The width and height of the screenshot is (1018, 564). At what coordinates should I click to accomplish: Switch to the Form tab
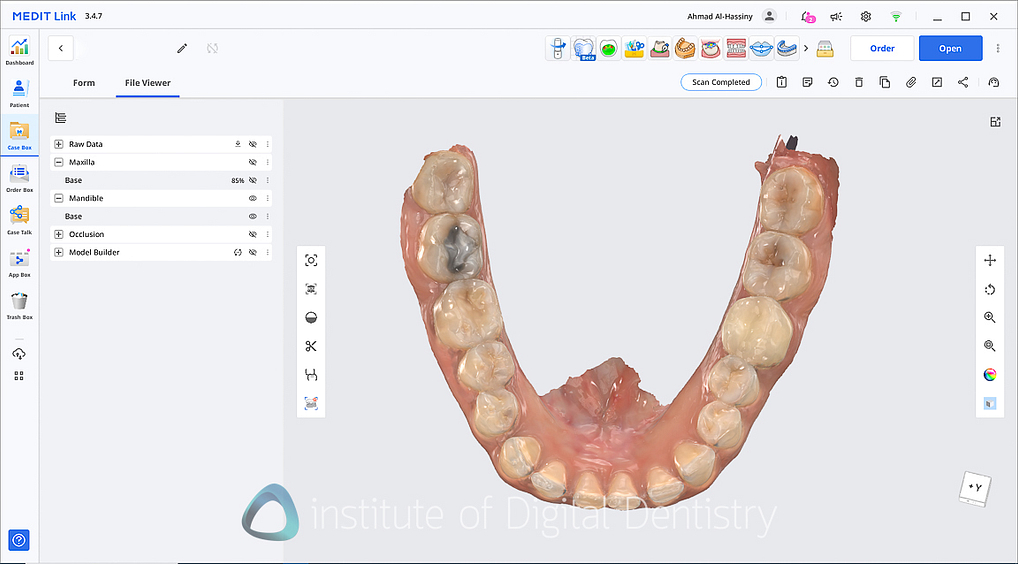[x=84, y=83]
